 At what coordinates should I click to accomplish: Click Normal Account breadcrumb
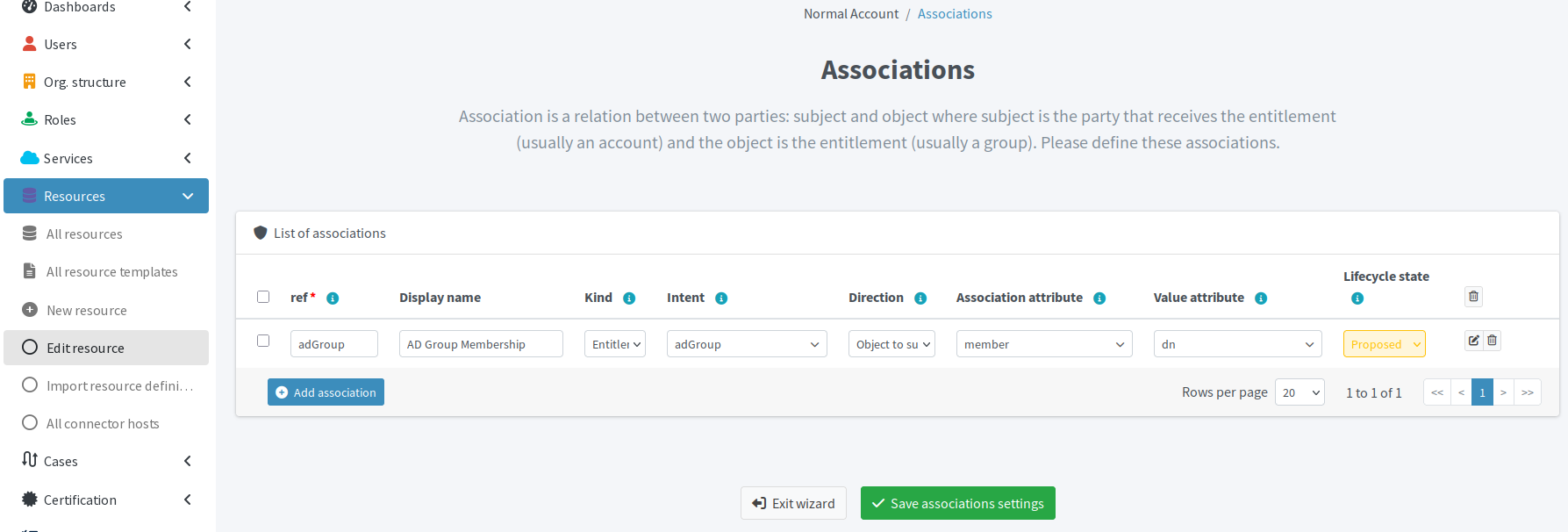click(851, 14)
